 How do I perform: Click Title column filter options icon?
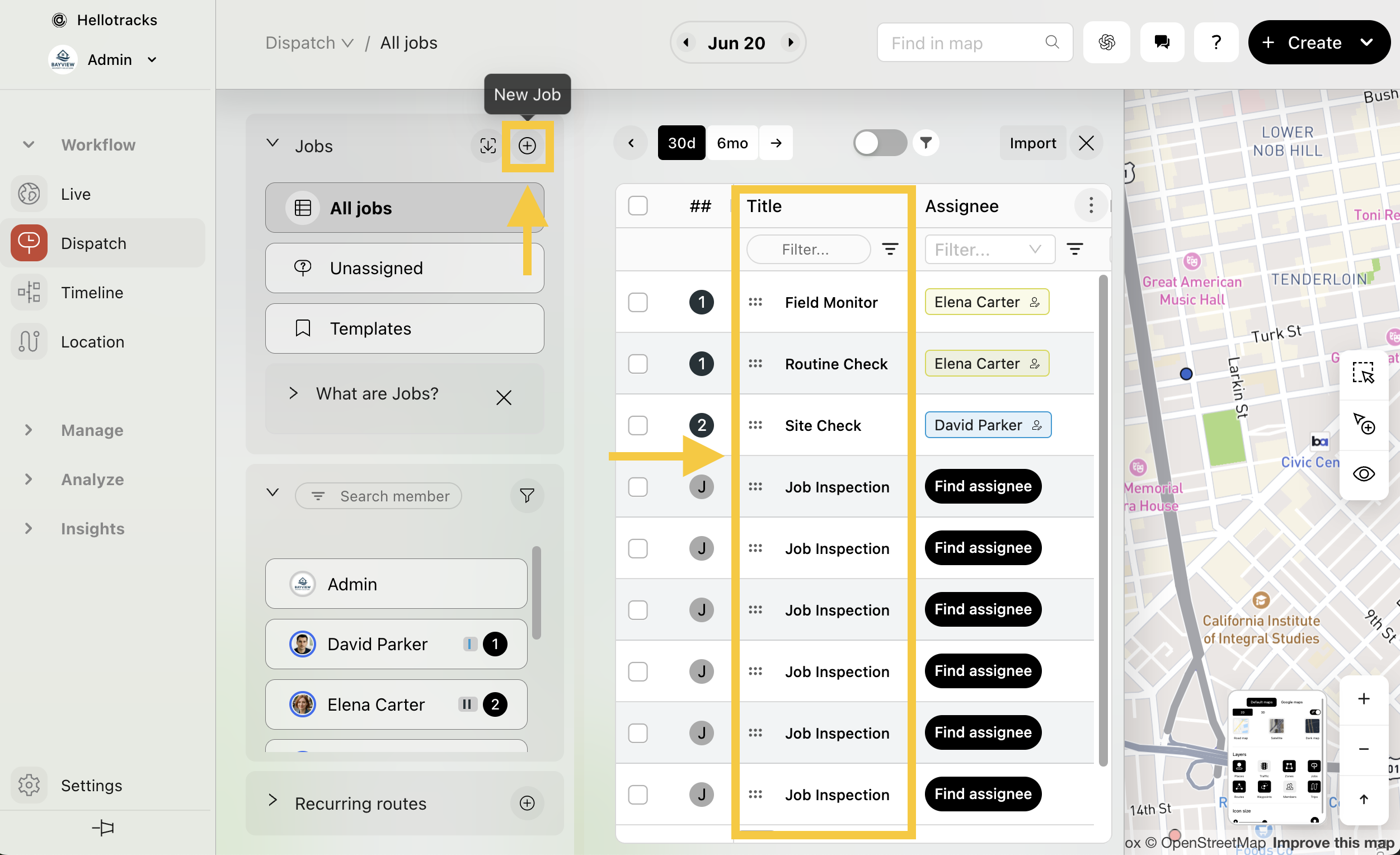click(x=890, y=249)
